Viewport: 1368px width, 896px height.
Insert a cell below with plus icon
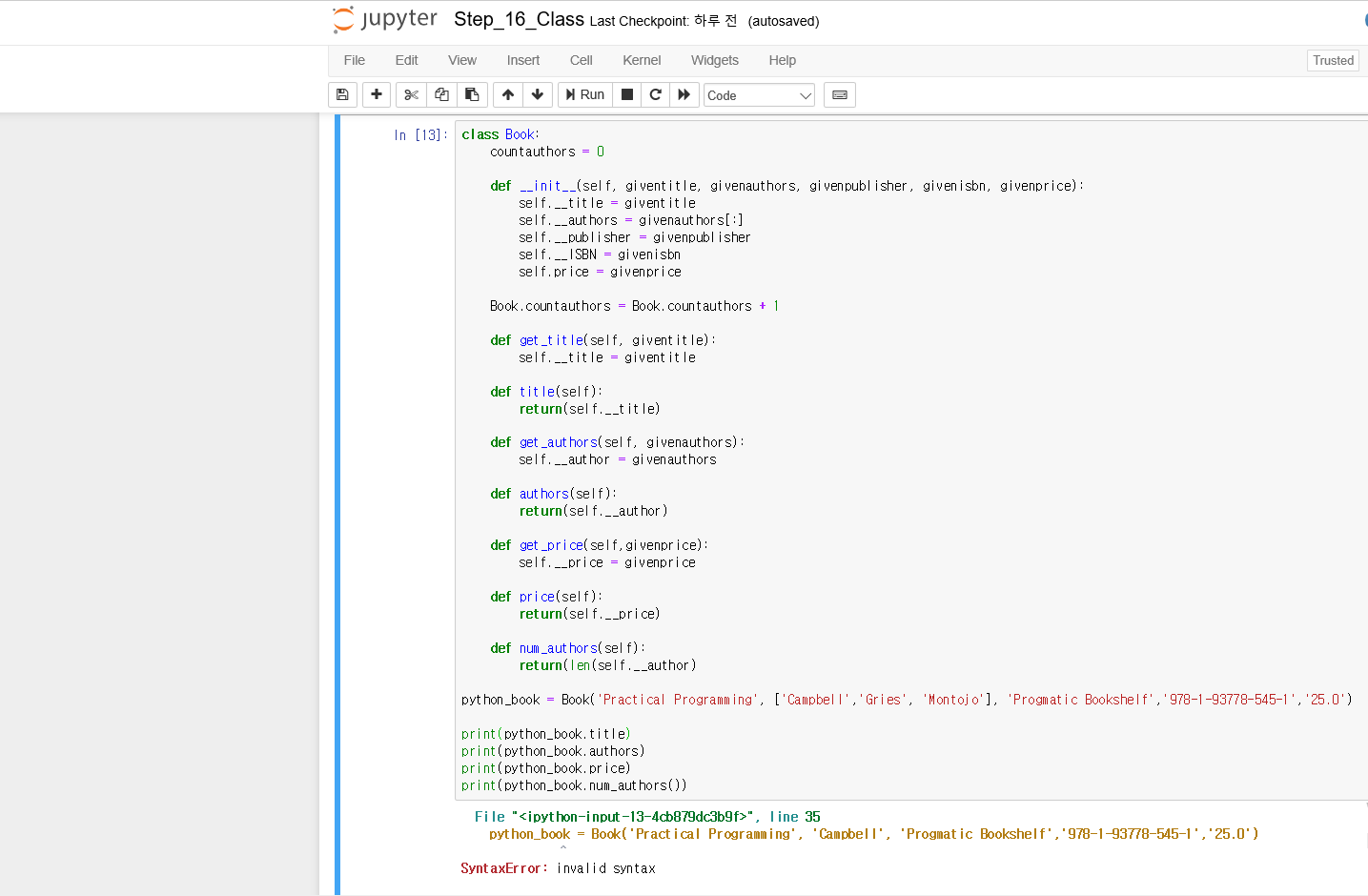click(377, 94)
